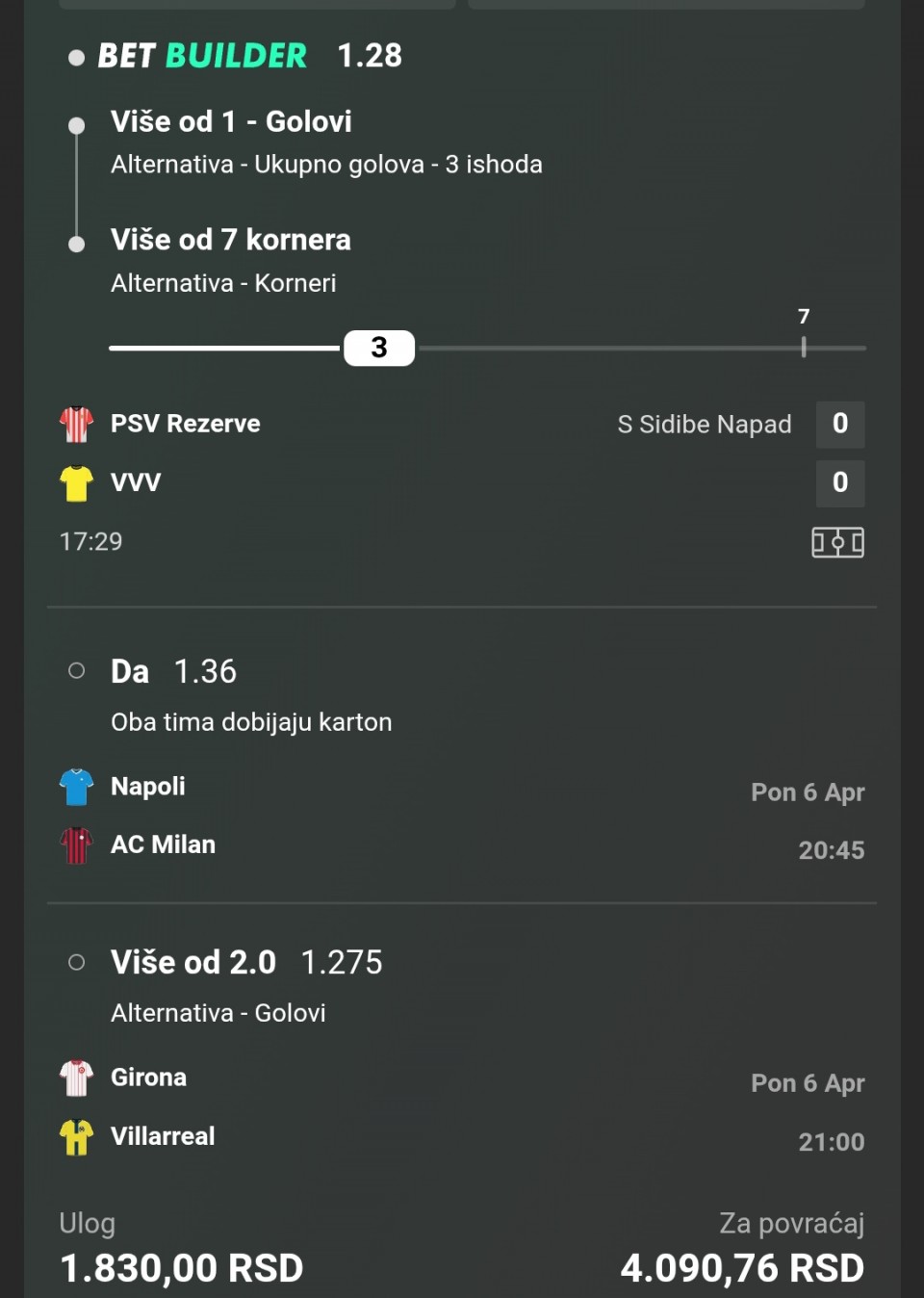The image size is (924, 1298).
Task: Expand Oba tima dobijaju karton details
Action: click(251, 722)
